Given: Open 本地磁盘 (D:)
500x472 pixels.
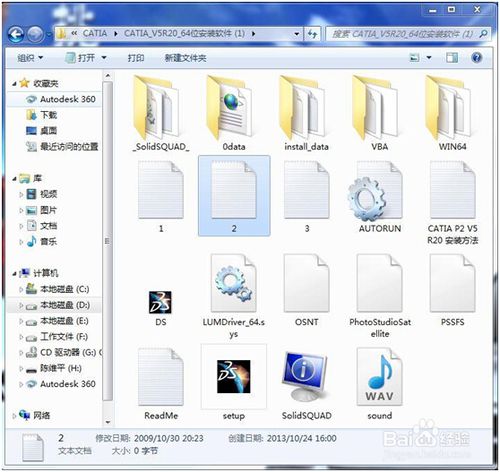Looking at the screenshot, I should pyautogui.click(x=57, y=305).
